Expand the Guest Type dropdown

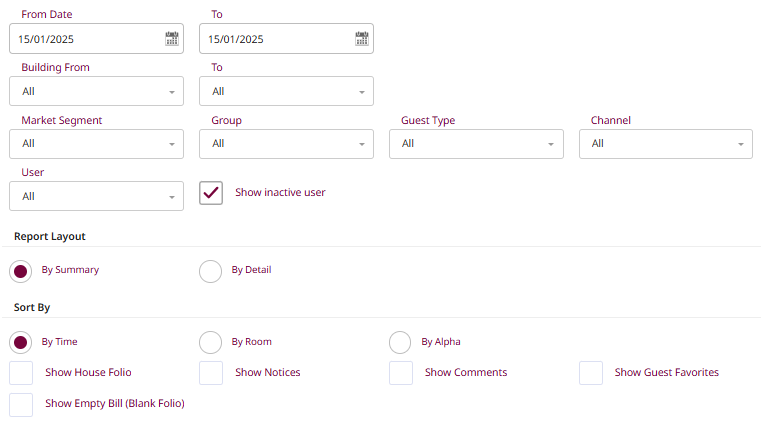coord(476,143)
